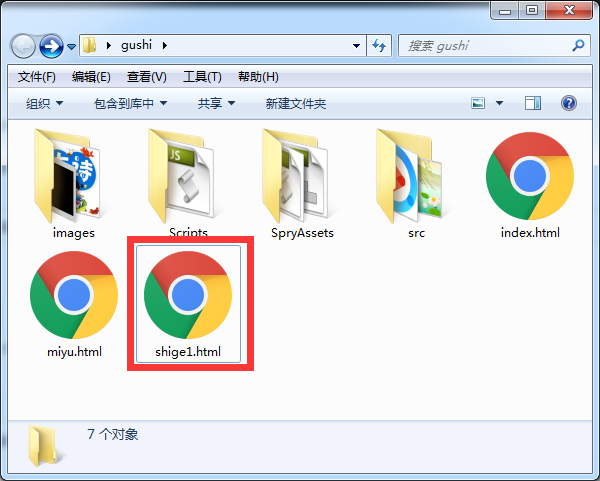Viewport: 600px width, 481px height.
Task: Open the recent pages dropdown arrow
Action: (72, 47)
